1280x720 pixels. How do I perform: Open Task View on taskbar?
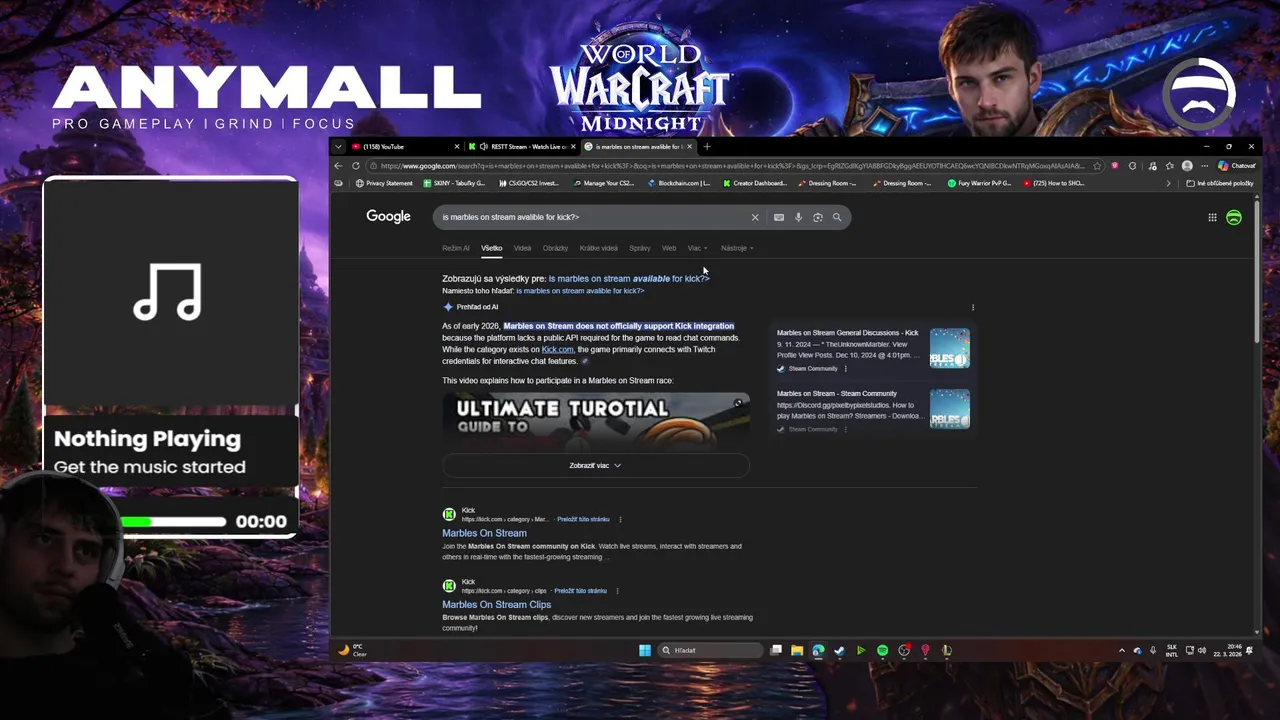[776, 650]
